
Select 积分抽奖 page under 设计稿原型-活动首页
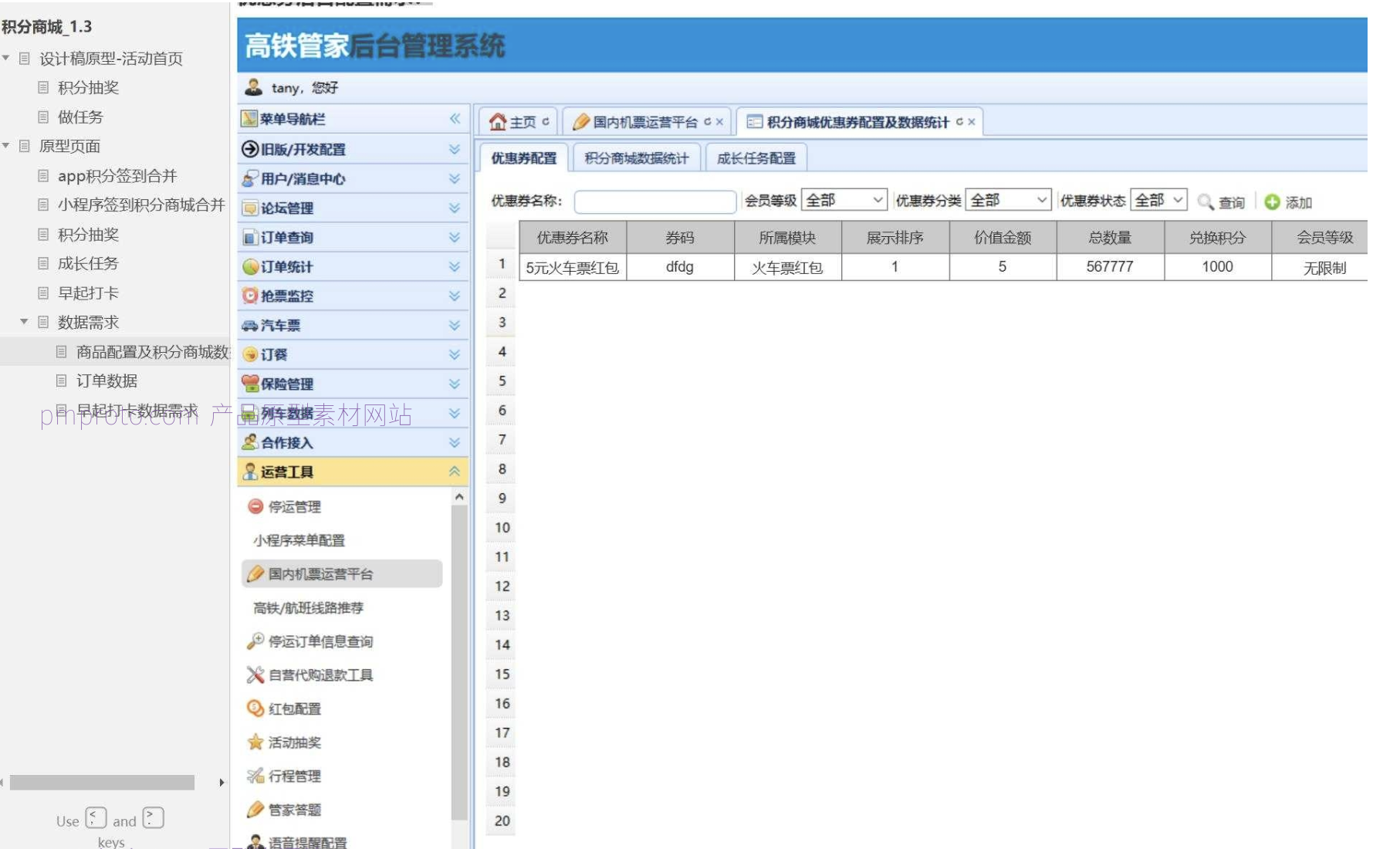[x=89, y=87]
